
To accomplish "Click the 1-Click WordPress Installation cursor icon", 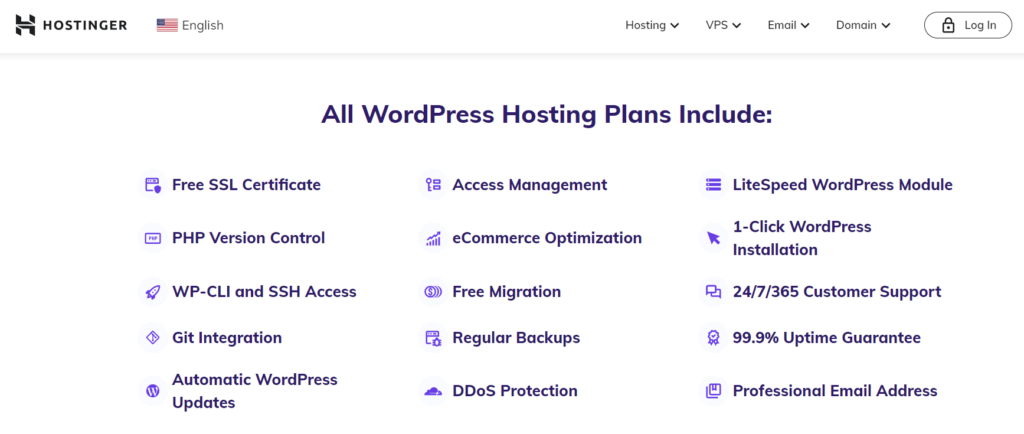I will [x=713, y=238].
